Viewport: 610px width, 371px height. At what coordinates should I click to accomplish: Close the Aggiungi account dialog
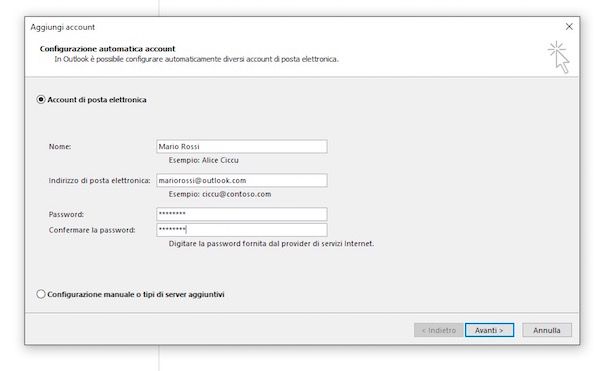(569, 26)
